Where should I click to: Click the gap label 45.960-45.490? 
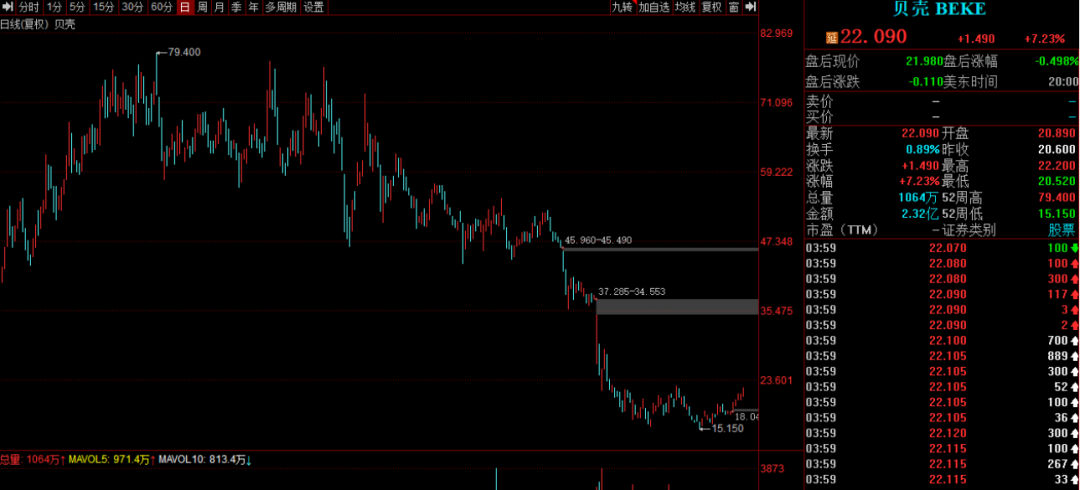coord(598,241)
